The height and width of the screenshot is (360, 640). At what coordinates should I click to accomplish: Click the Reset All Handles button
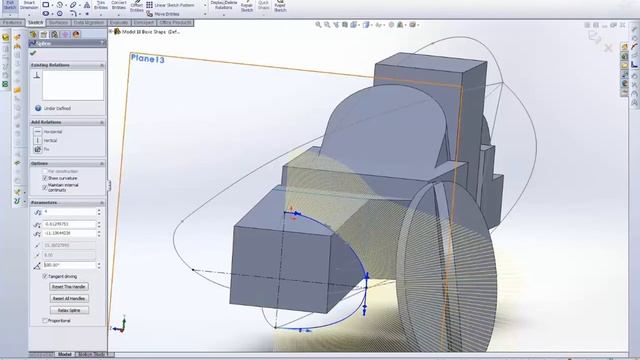pos(69,299)
